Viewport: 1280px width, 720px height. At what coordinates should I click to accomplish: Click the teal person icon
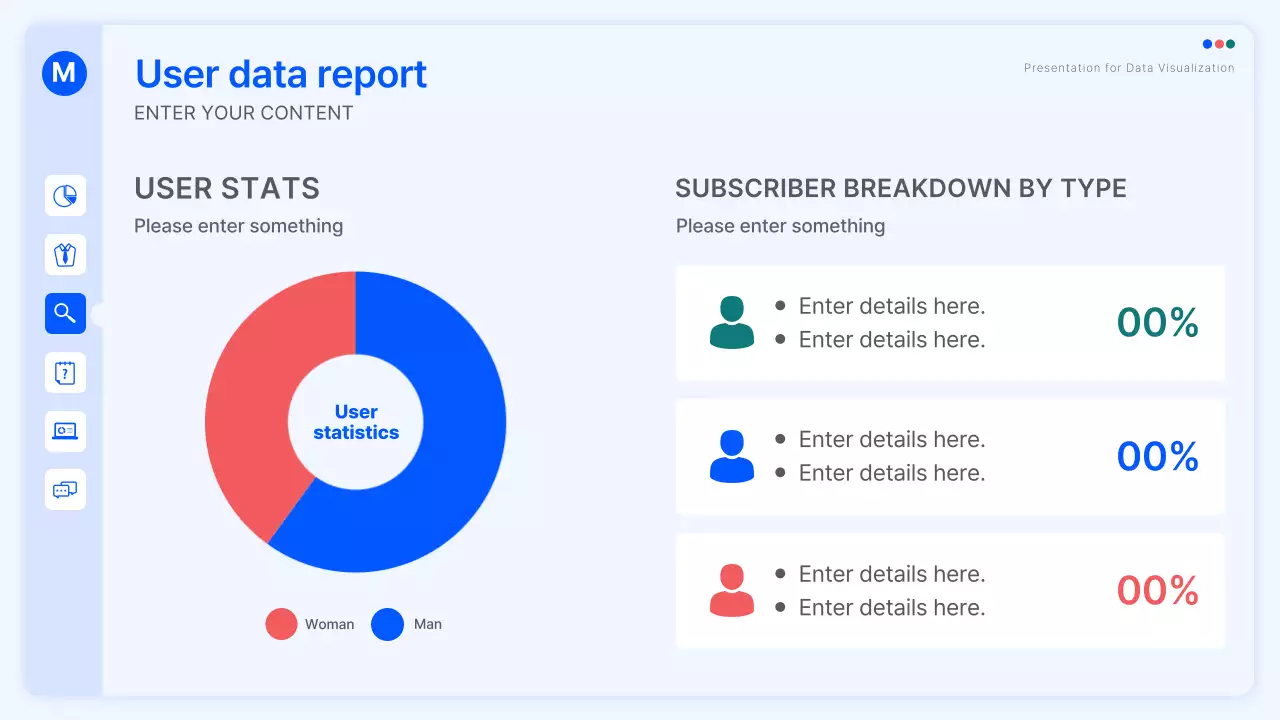[x=732, y=322]
